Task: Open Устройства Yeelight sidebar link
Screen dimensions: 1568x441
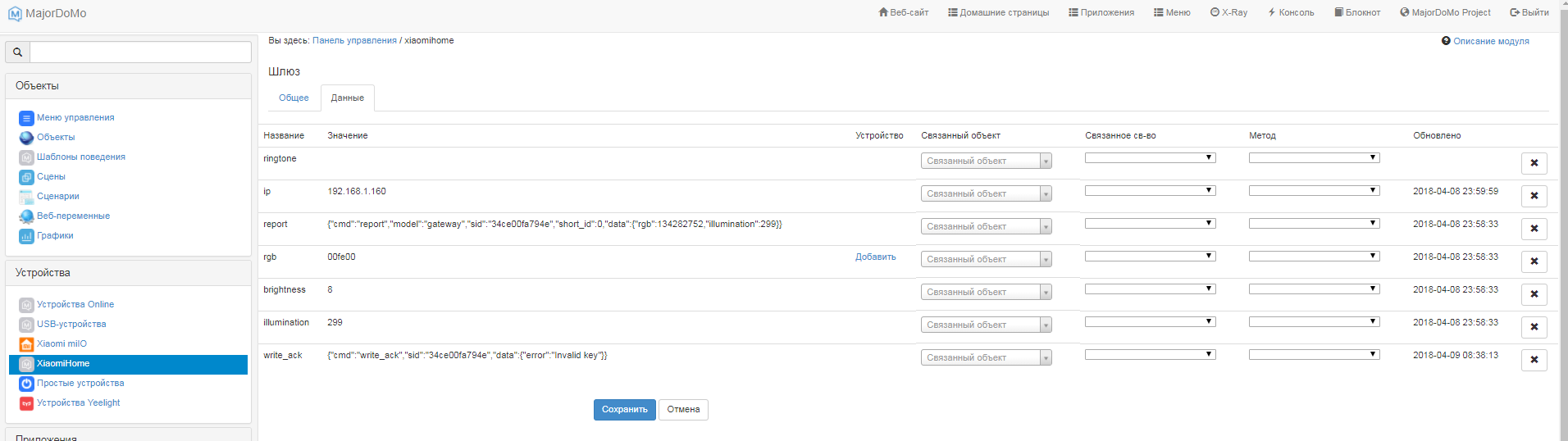Action: (x=78, y=403)
